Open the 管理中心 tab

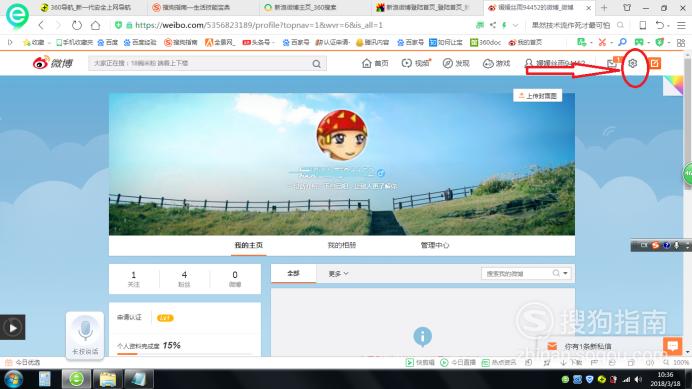point(435,245)
